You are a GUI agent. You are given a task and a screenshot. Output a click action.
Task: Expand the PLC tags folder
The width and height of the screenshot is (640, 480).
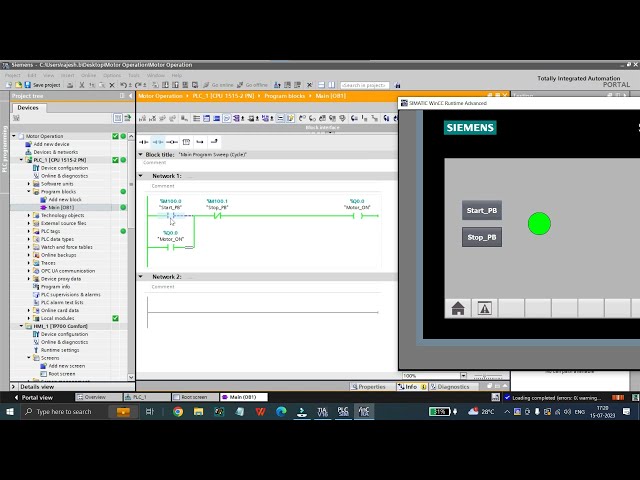[29, 231]
